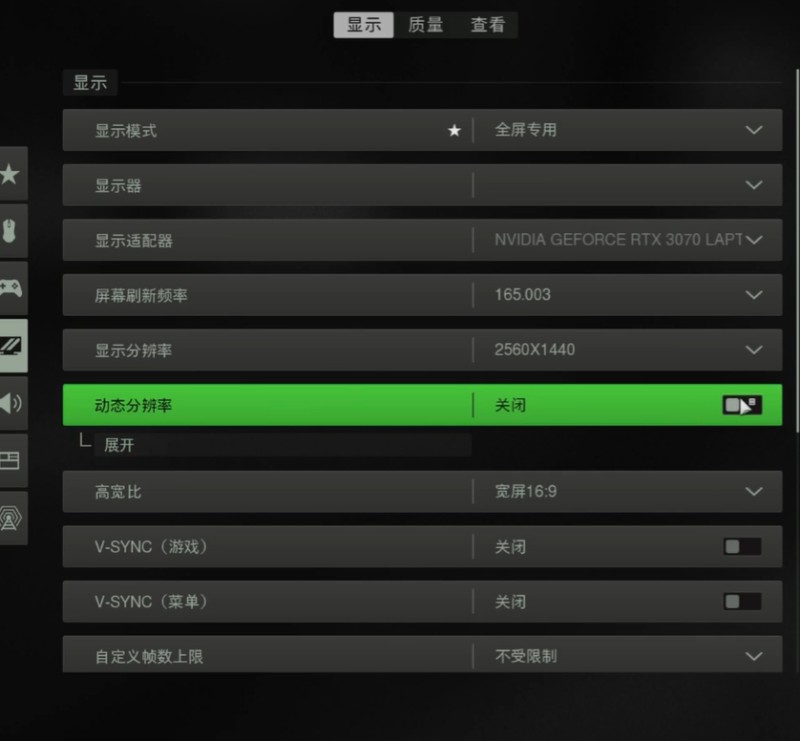Switch to the 查看 tab
The width and height of the screenshot is (800, 741).
click(x=487, y=24)
